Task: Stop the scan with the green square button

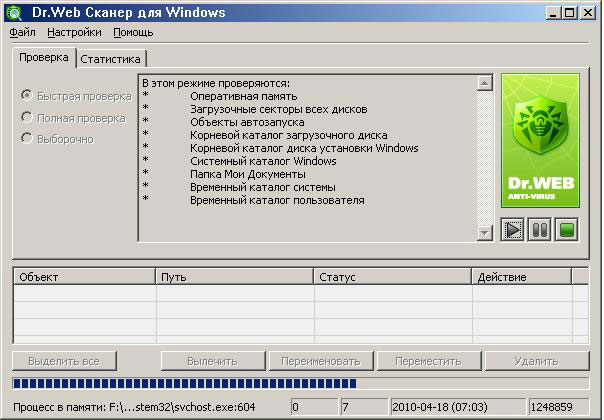Action: (567, 230)
